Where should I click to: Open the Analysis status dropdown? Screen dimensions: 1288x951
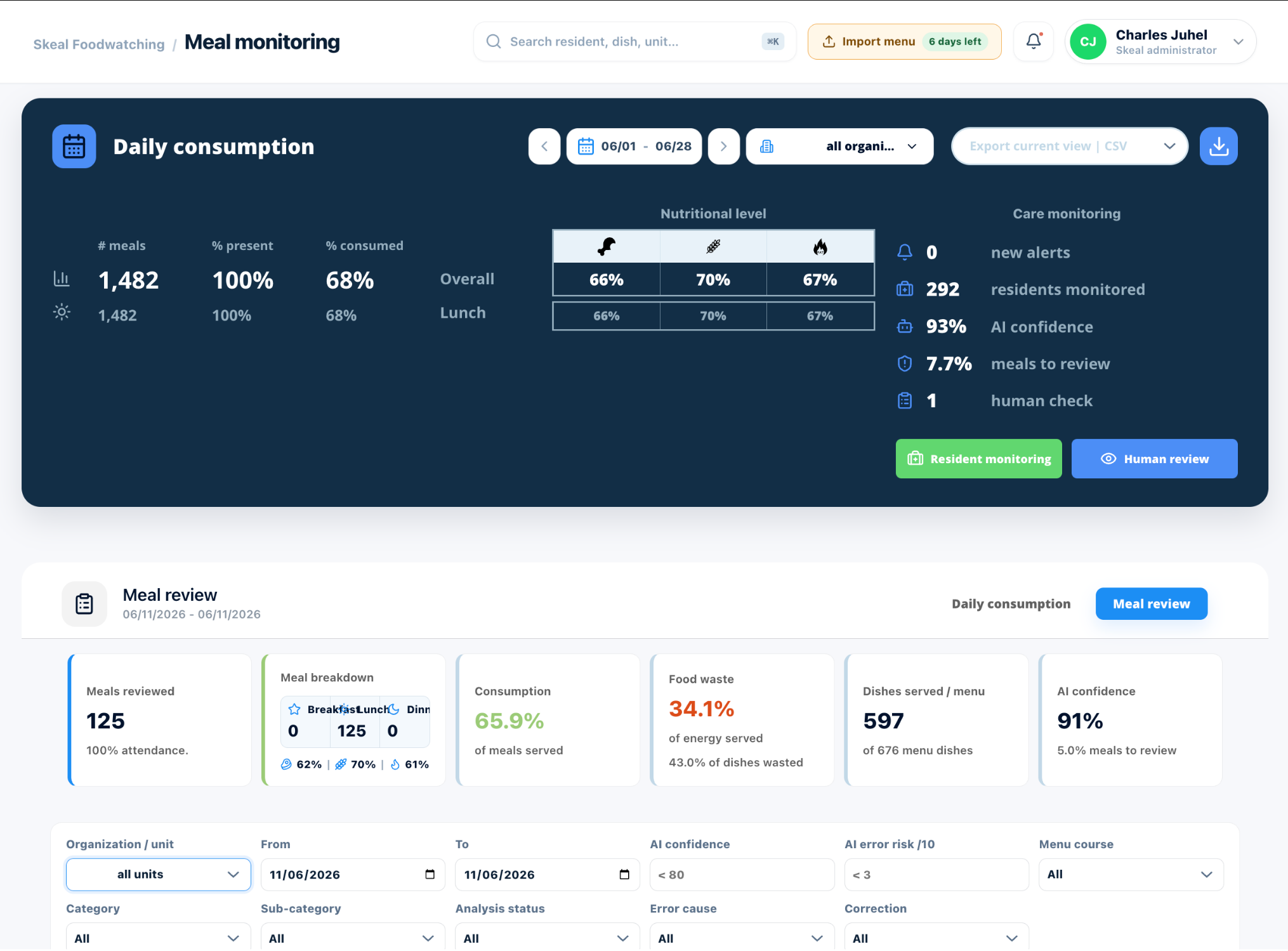(548, 938)
